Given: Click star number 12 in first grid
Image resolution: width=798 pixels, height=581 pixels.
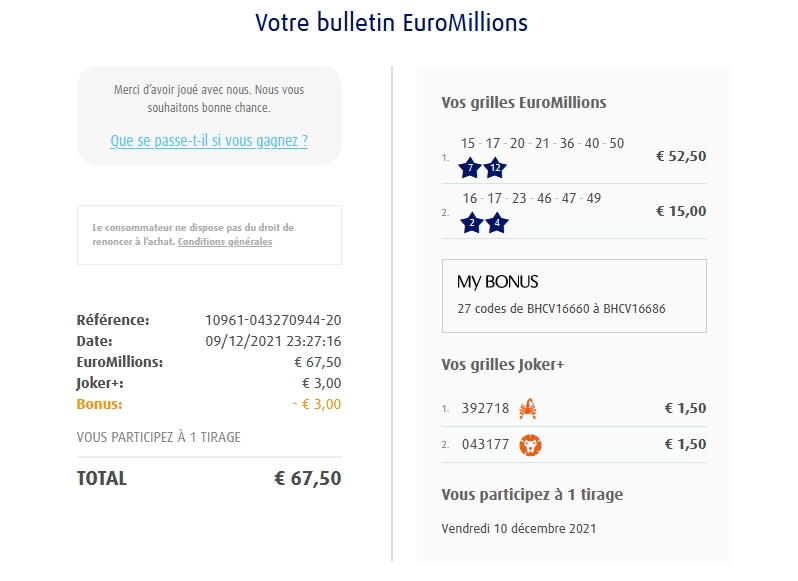Looking at the screenshot, I should (x=495, y=168).
